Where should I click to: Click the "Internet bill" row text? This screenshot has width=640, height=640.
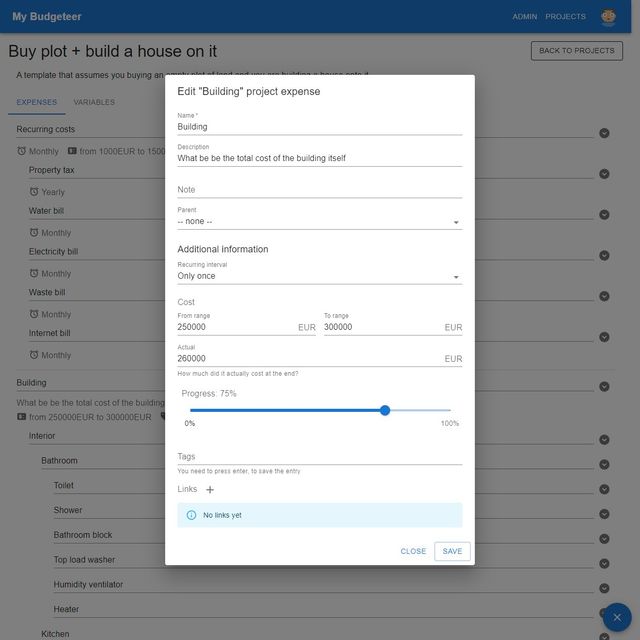(x=49, y=333)
